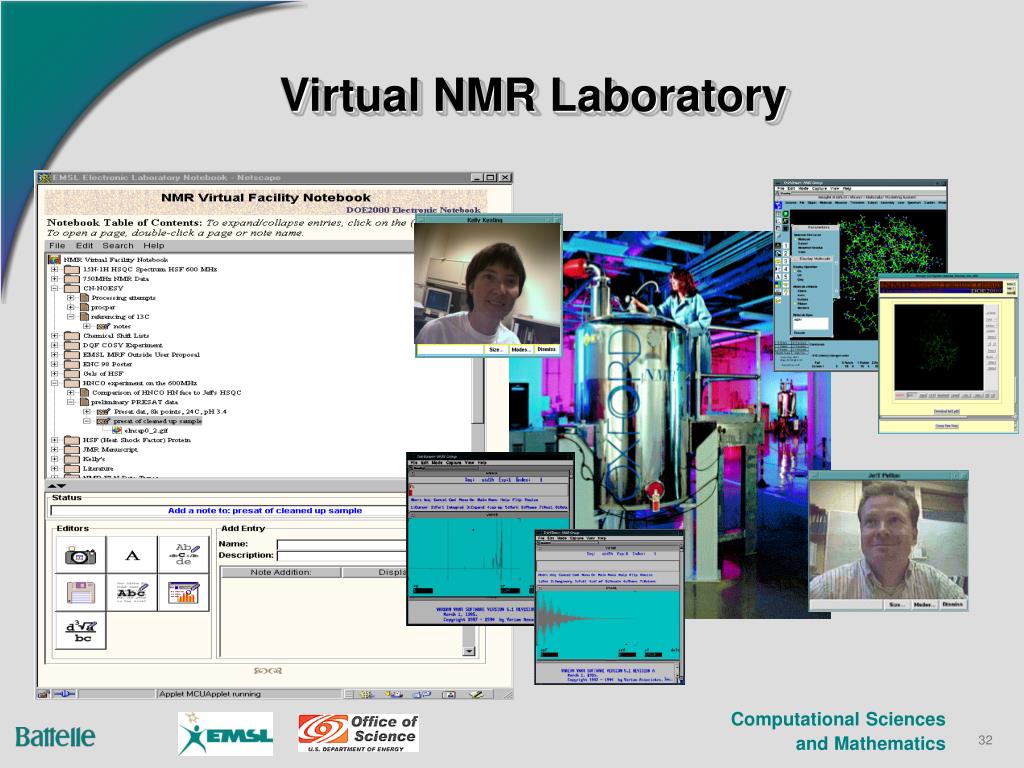Click the Kelly Keating video feed
This screenshot has width=1024, height=768.
tap(488, 284)
